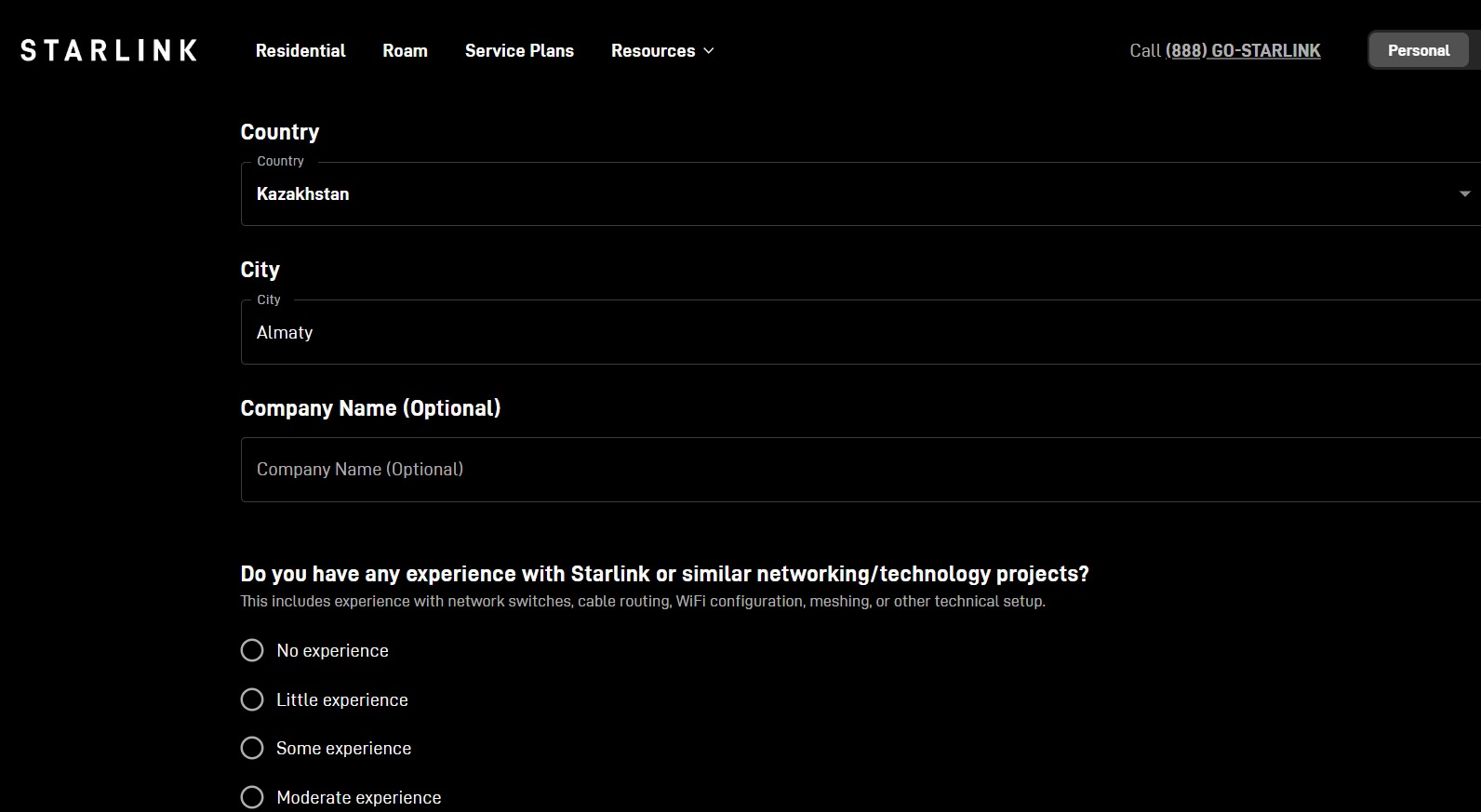Open the Country dropdown showing Kazakhstan
1481x812 pixels.
[x=861, y=193]
